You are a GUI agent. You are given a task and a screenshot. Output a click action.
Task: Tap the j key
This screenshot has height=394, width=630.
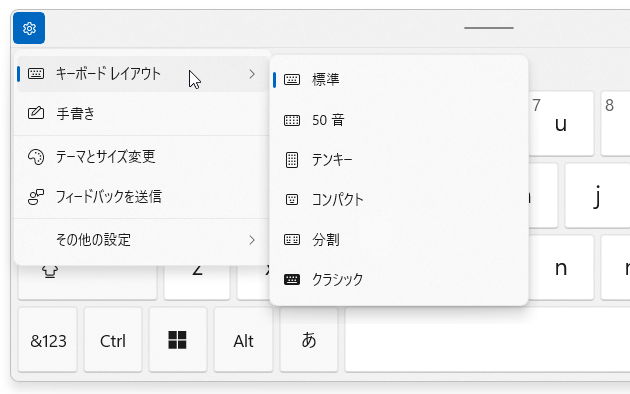(597, 196)
